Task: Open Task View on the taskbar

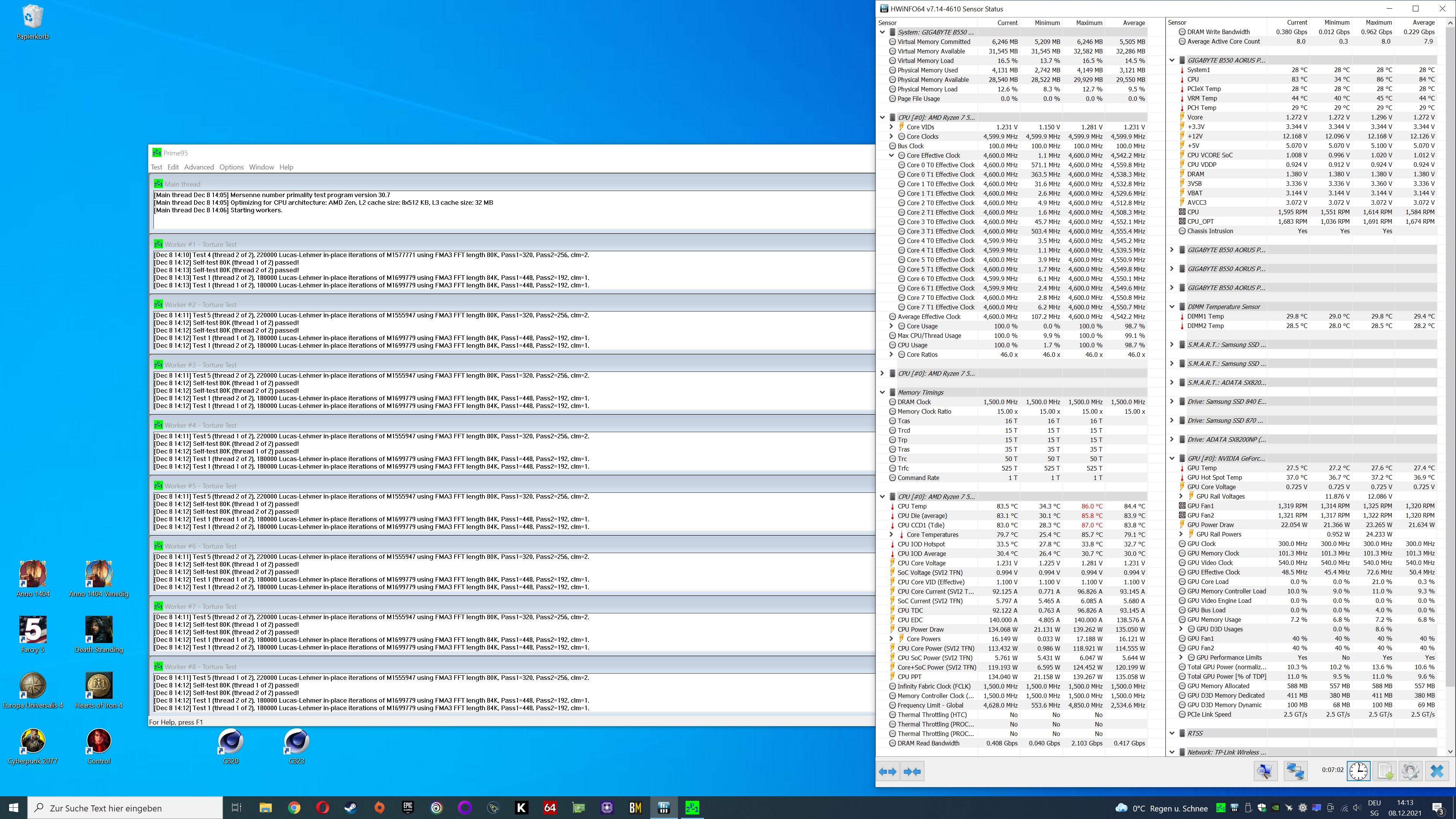Action: click(236, 808)
